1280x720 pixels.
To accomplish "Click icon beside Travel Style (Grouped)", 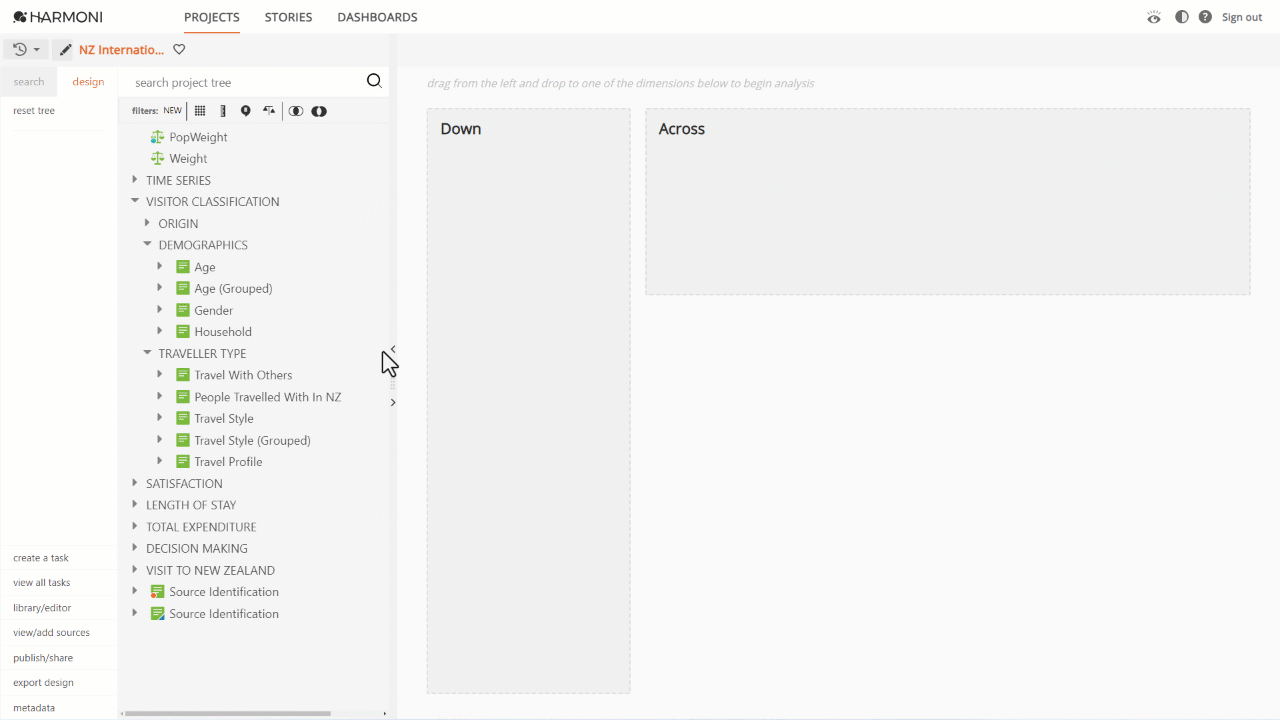I will (x=183, y=440).
